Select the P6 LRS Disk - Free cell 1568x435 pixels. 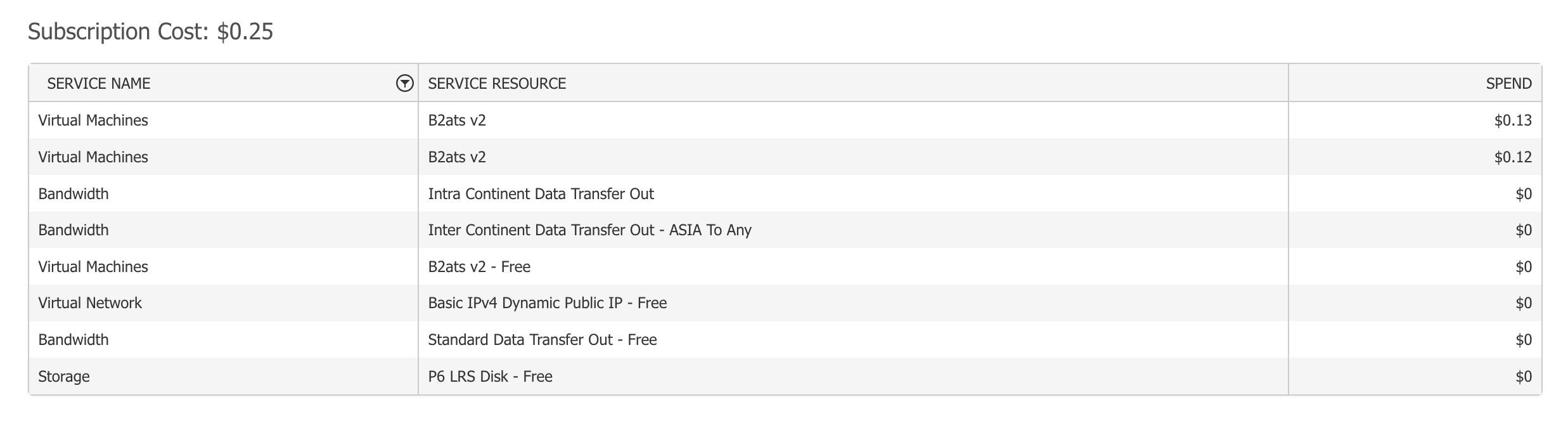490,377
